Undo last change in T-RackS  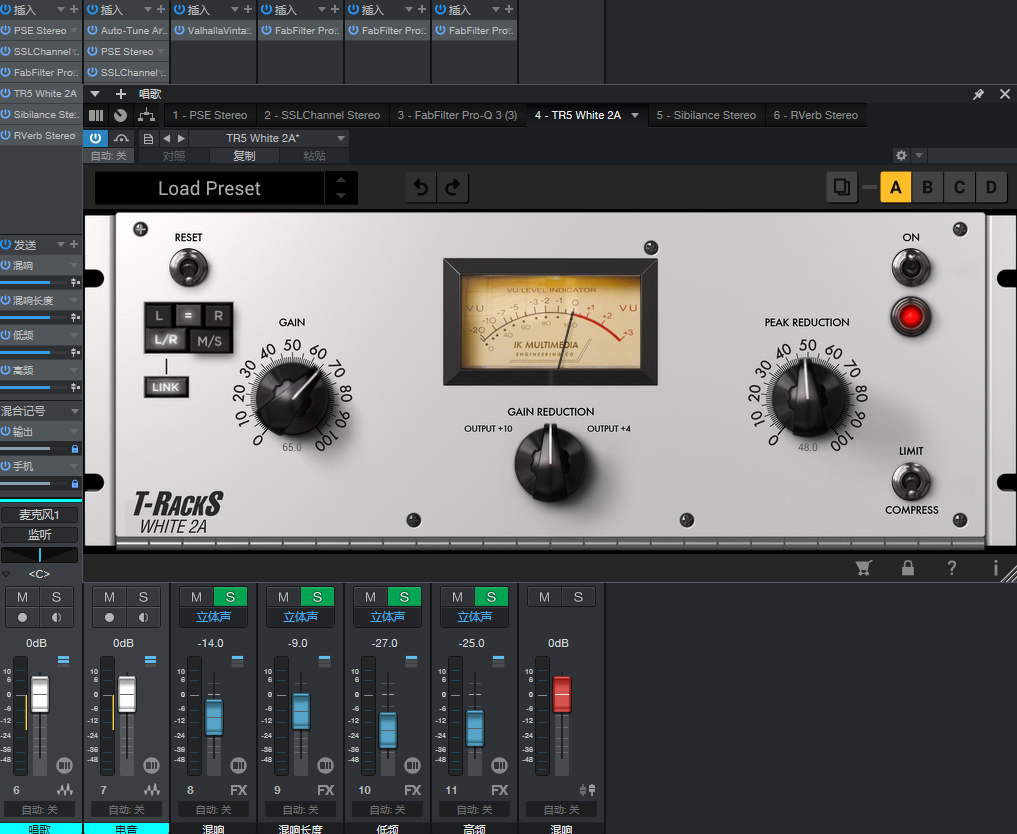(x=421, y=187)
